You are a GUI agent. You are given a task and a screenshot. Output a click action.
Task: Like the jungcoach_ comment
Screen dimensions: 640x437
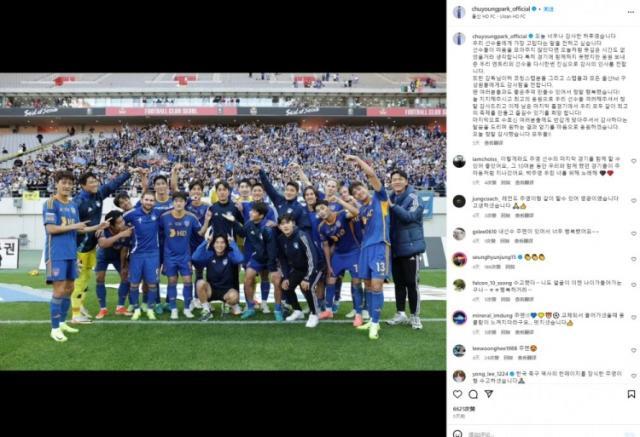(x=633, y=201)
